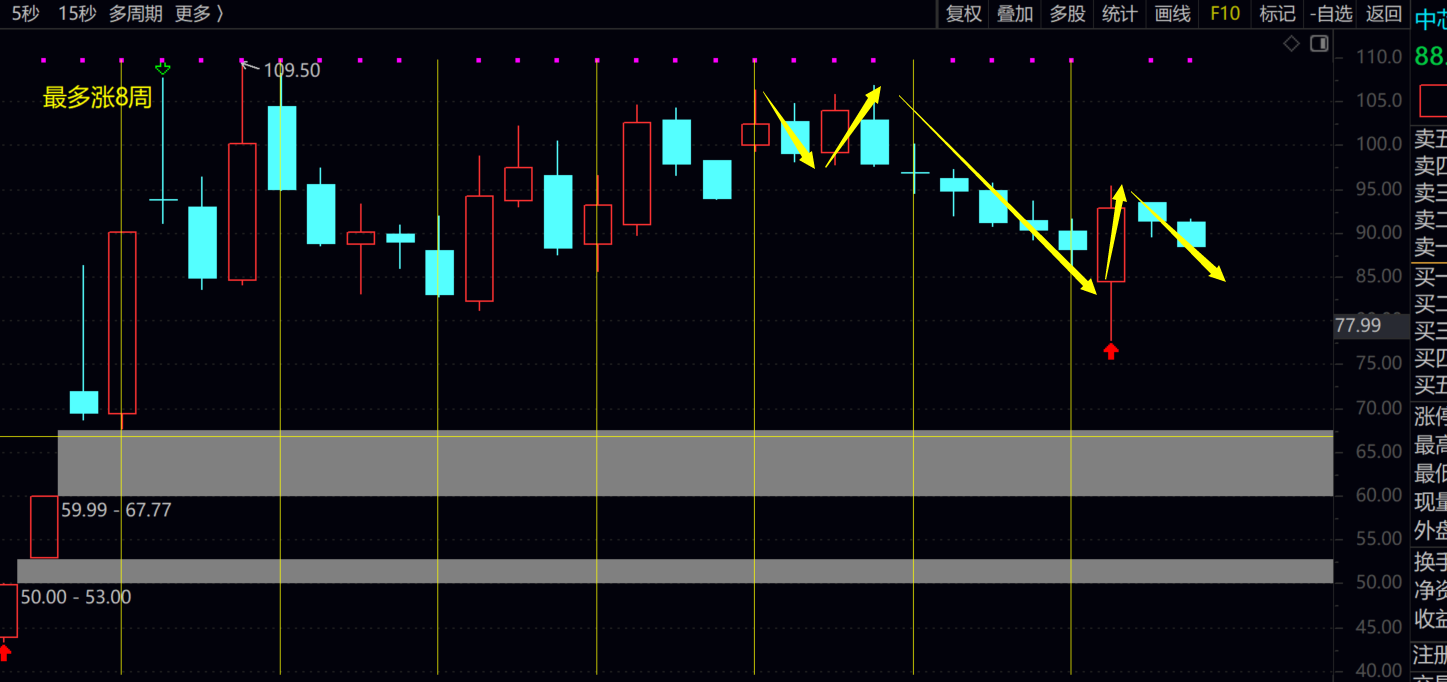Screen dimensions: 1447x682
Task: Expand the 更多 periods dropdown
Action: click(x=199, y=13)
